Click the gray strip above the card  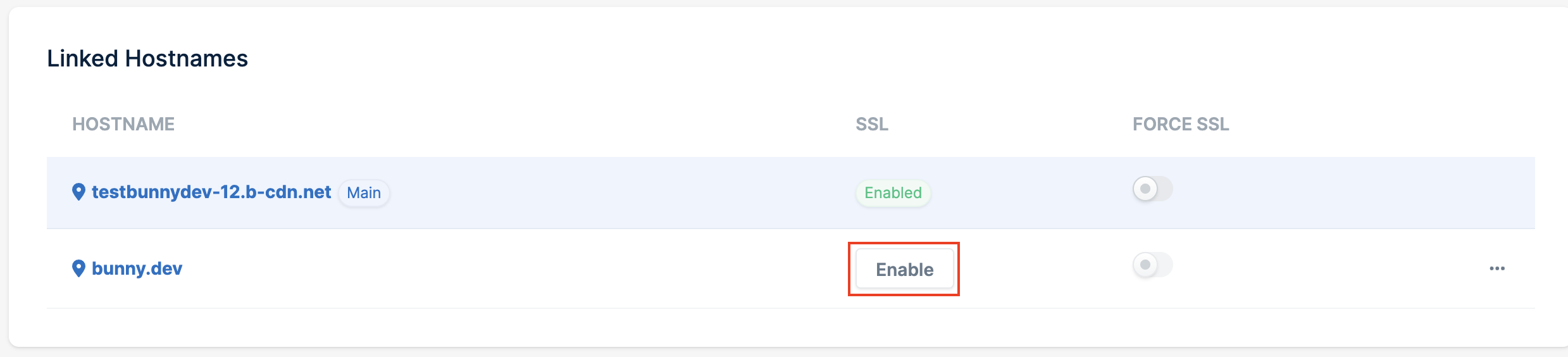point(784,3)
